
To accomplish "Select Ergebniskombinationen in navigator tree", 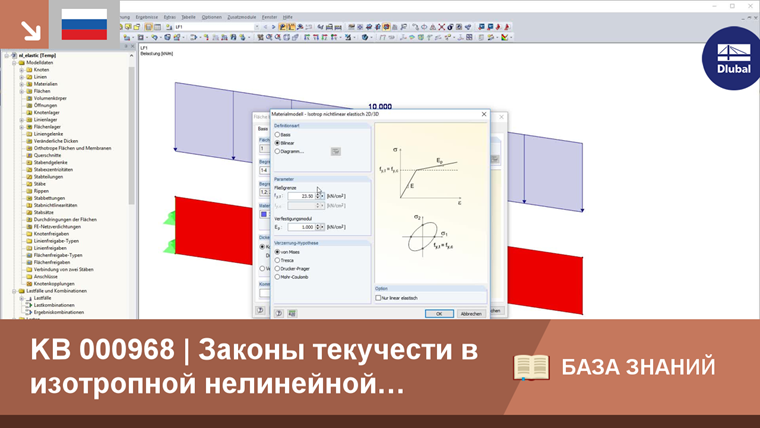I will (59, 312).
